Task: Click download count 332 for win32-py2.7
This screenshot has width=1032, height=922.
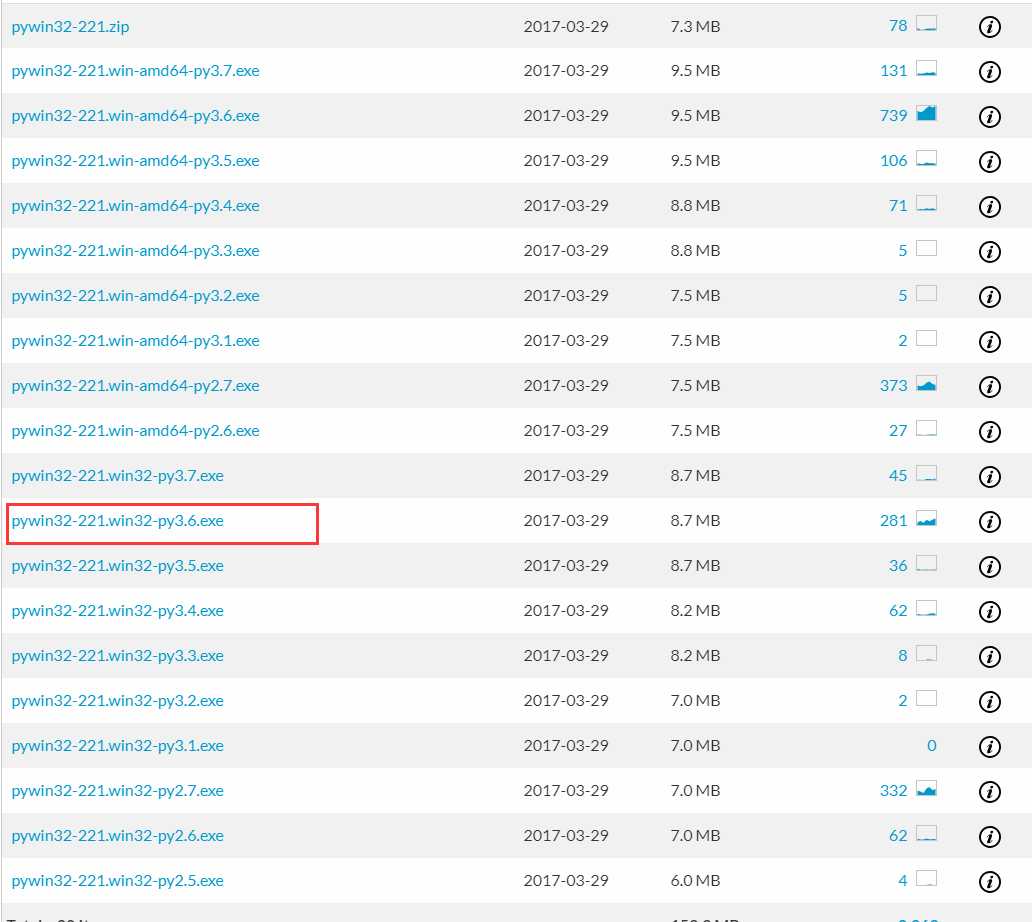Action: [894, 790]
